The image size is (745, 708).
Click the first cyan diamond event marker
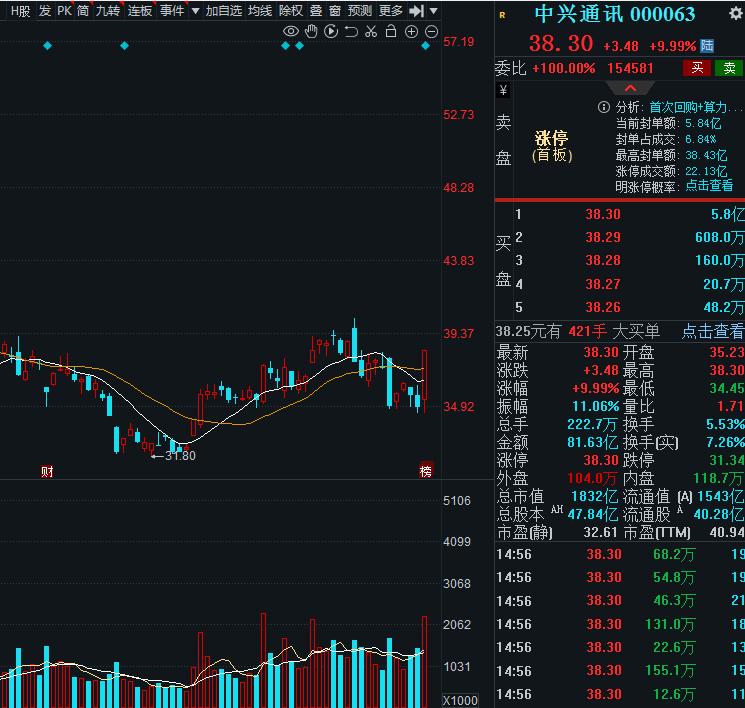pos(47,46)
